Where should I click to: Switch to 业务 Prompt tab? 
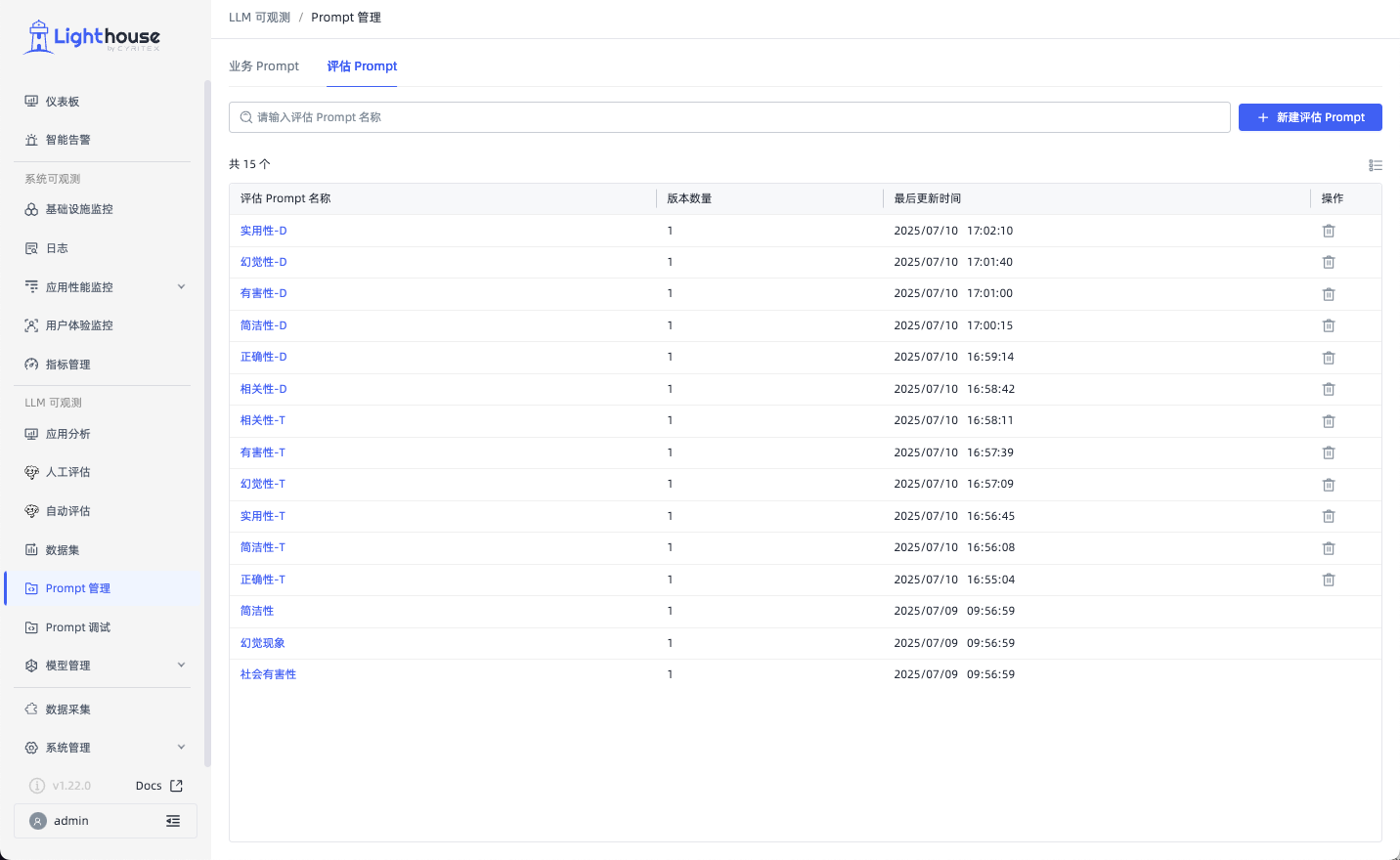click(x=264, y=66)
